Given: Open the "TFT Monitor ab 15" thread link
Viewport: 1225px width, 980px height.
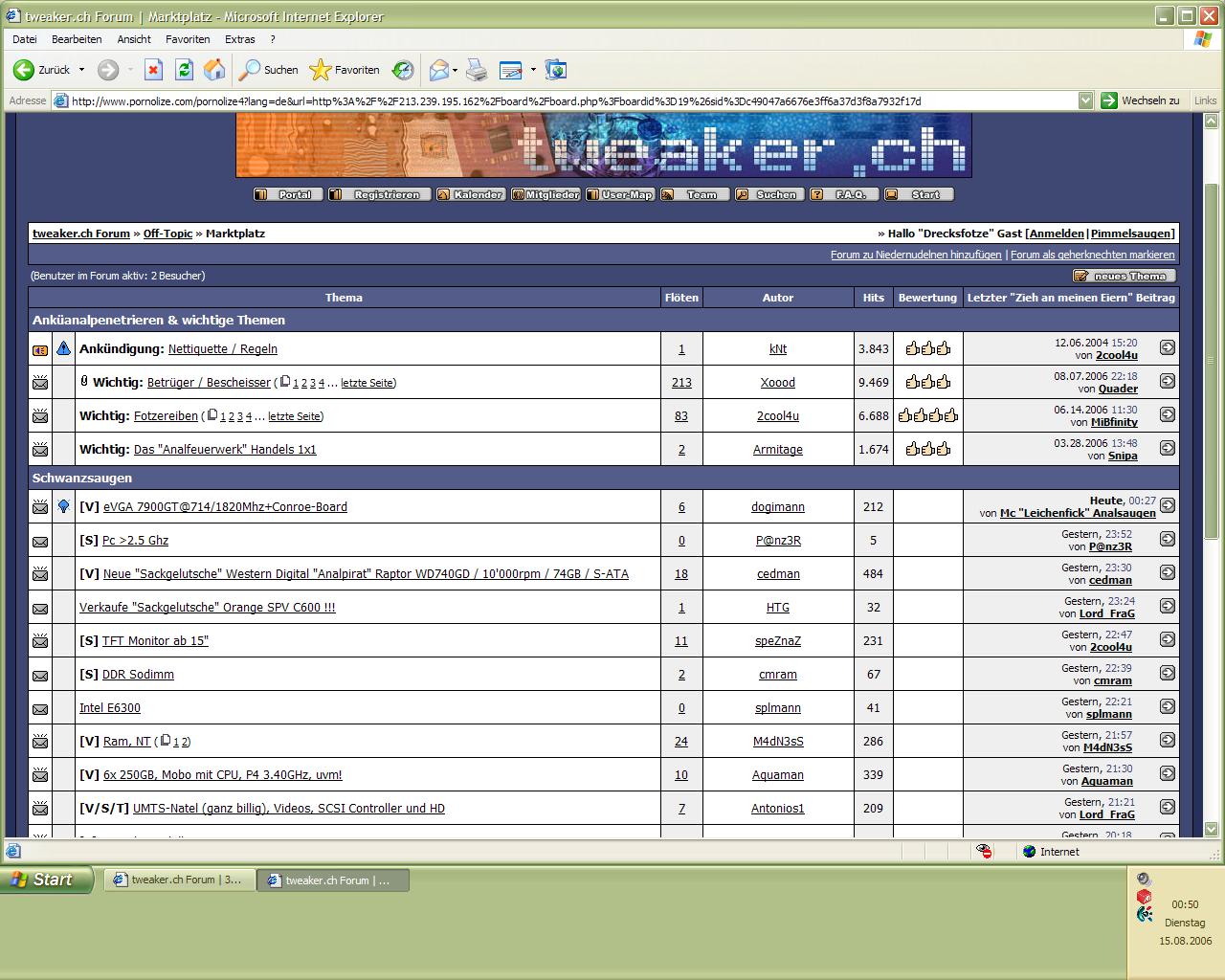Looking at the screenshot, I should 155,641.
